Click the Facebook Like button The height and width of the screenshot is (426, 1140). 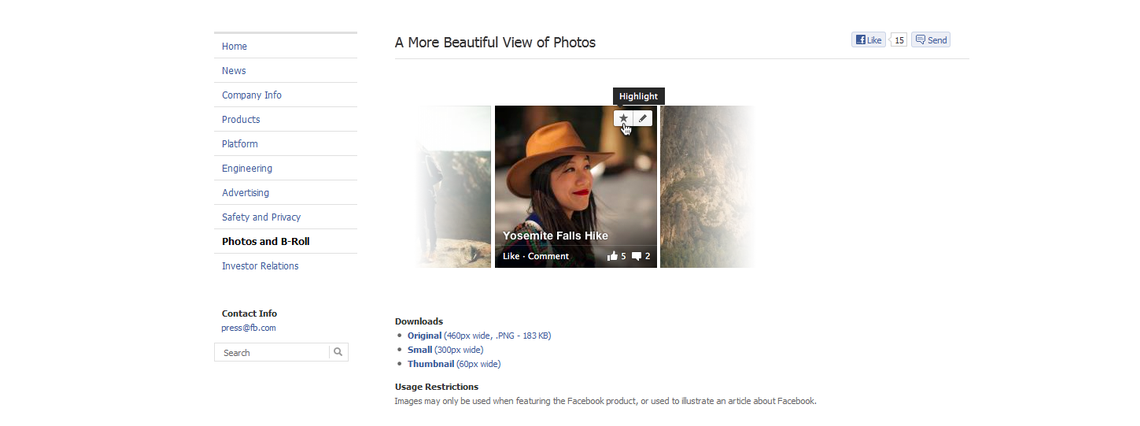[868, 40]
